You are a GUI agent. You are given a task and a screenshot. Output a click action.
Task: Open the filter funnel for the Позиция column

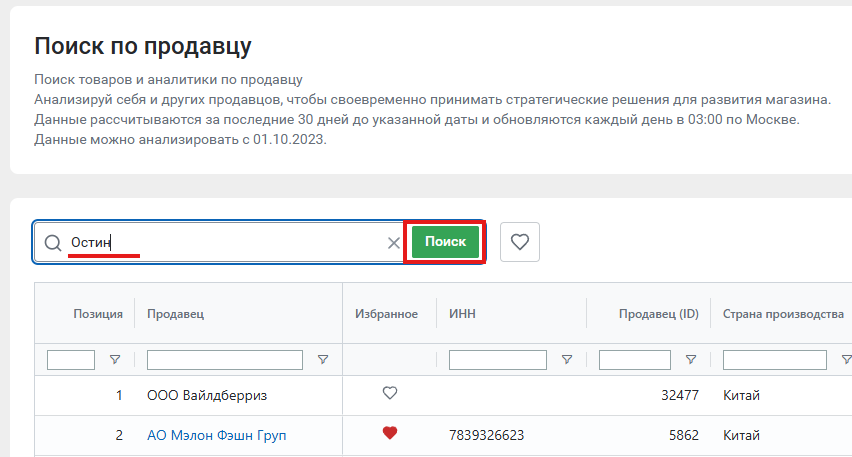[x=115, y=360]
